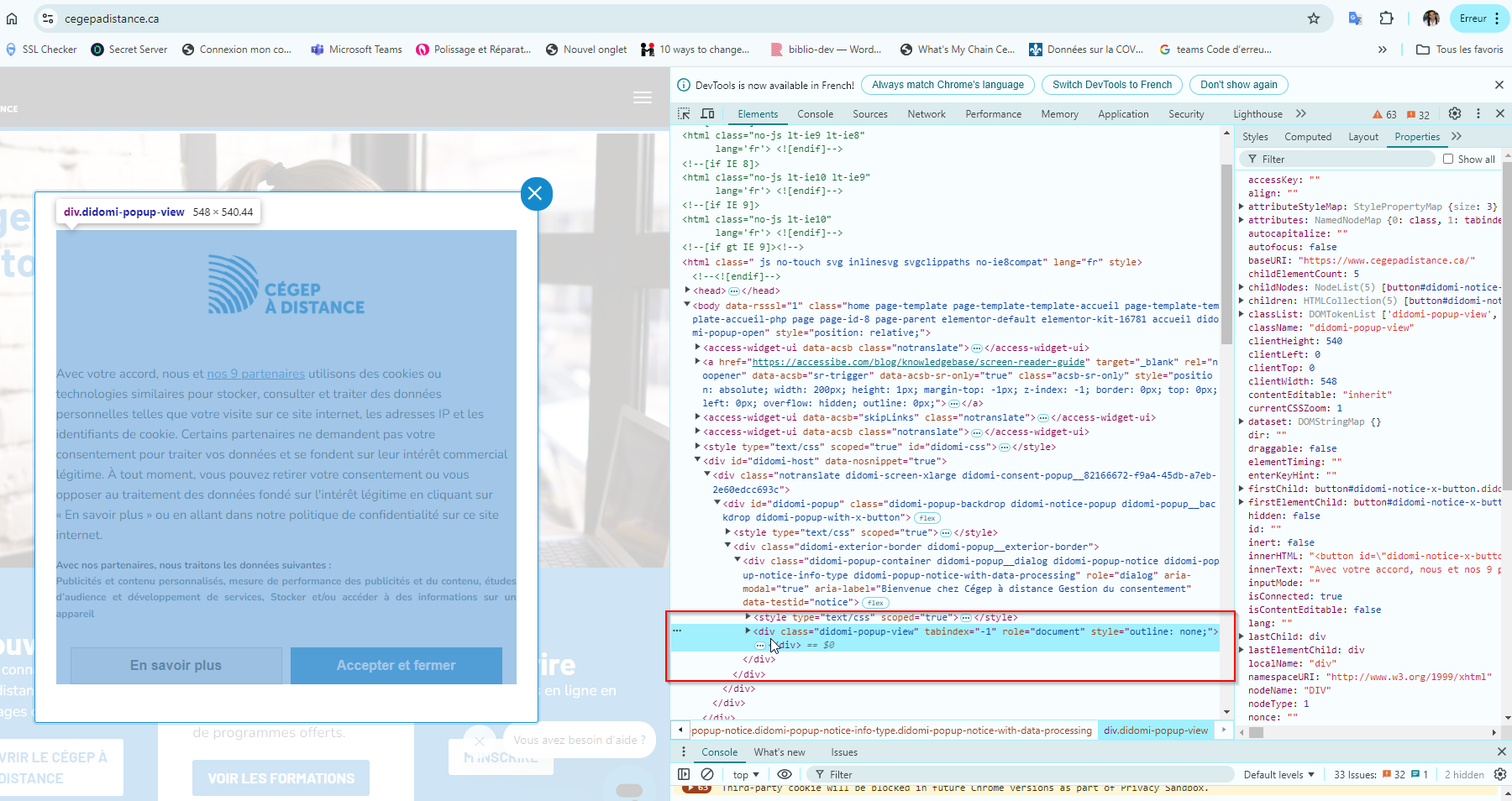Open DevTools settings gear in main toolbar
Image resolution: width=1512 pixels, height=801 pixels.
pyautogui.click(x=1455, y=114)
